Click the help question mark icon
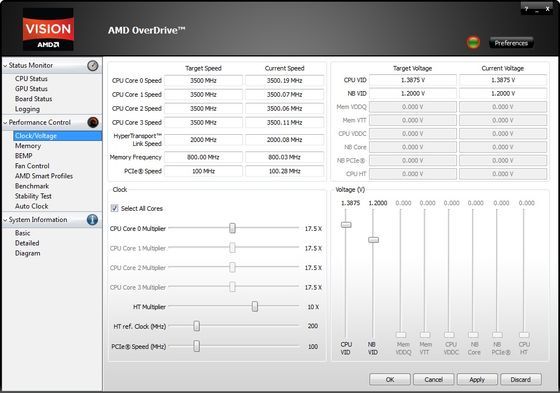 coord(526,9)
